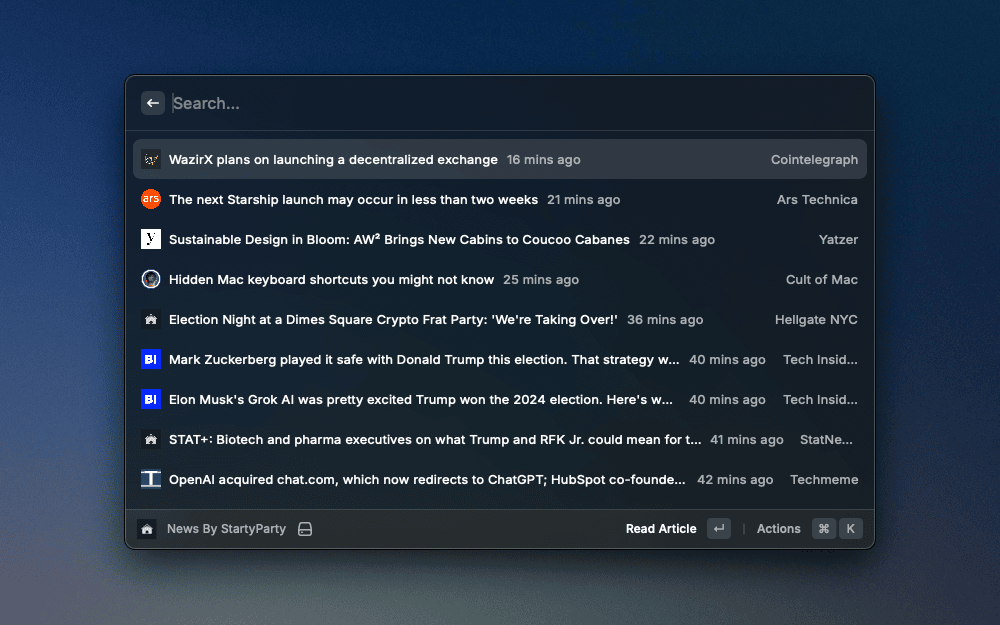Select the WazirX decentralized exchange article

[500, 159]
